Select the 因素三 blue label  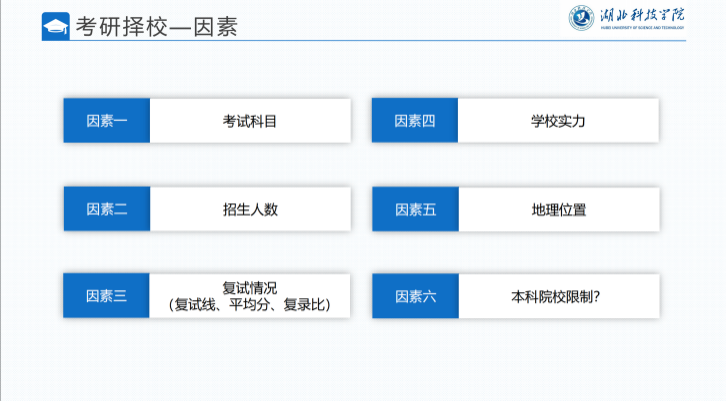pyautogui.click(x=106, y=296)
